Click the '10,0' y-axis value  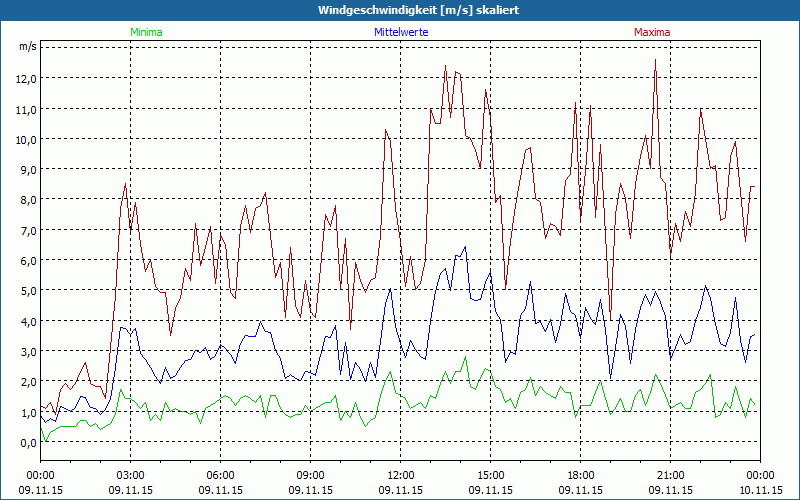click(28, 139)
